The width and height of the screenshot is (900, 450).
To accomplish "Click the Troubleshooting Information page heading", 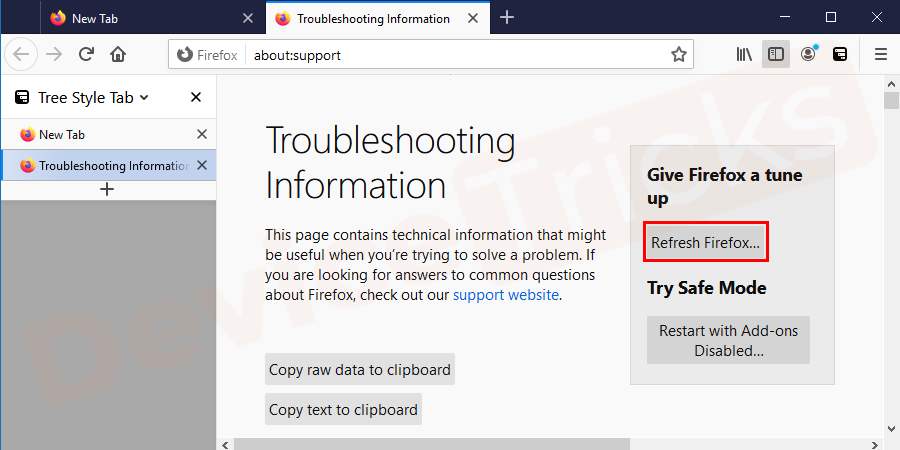I will click(390, 162).
